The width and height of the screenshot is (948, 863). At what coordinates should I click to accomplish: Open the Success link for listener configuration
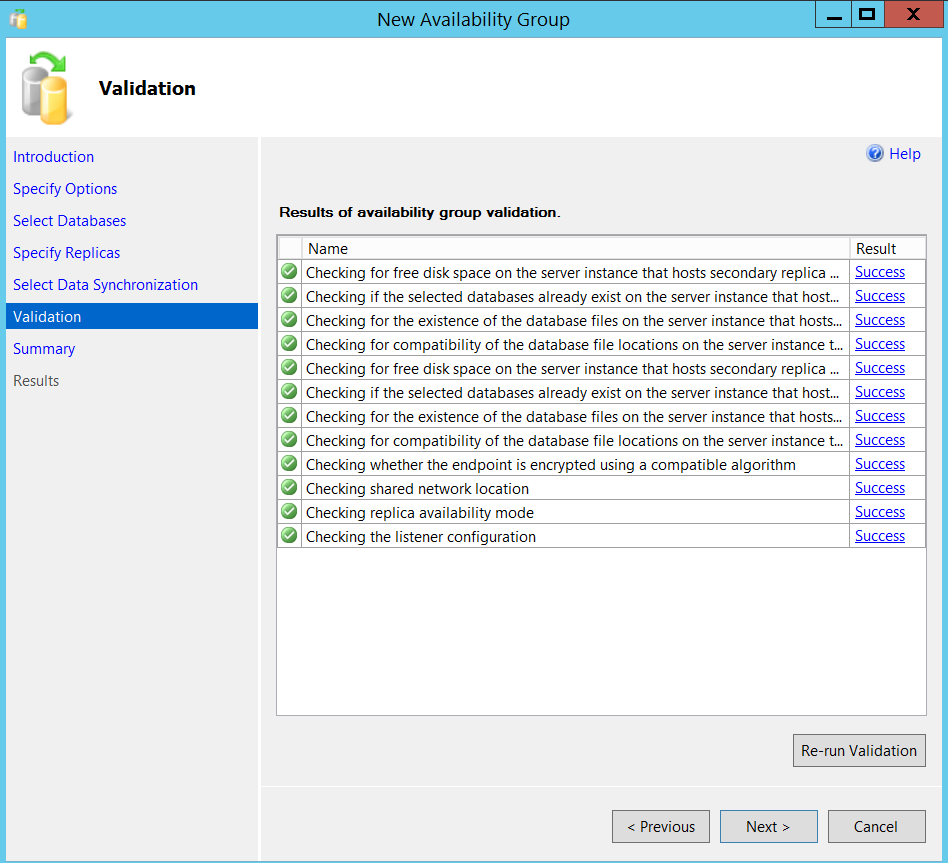tap(880, 536)
